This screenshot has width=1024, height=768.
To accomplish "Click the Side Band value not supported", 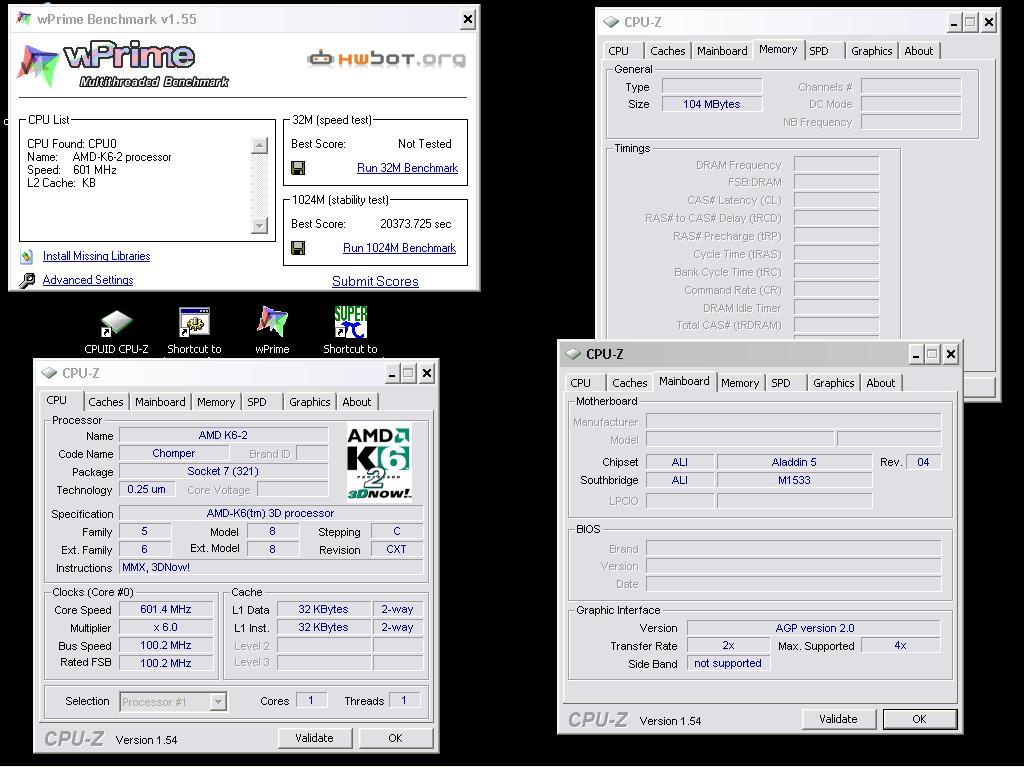I will (728, 664).
